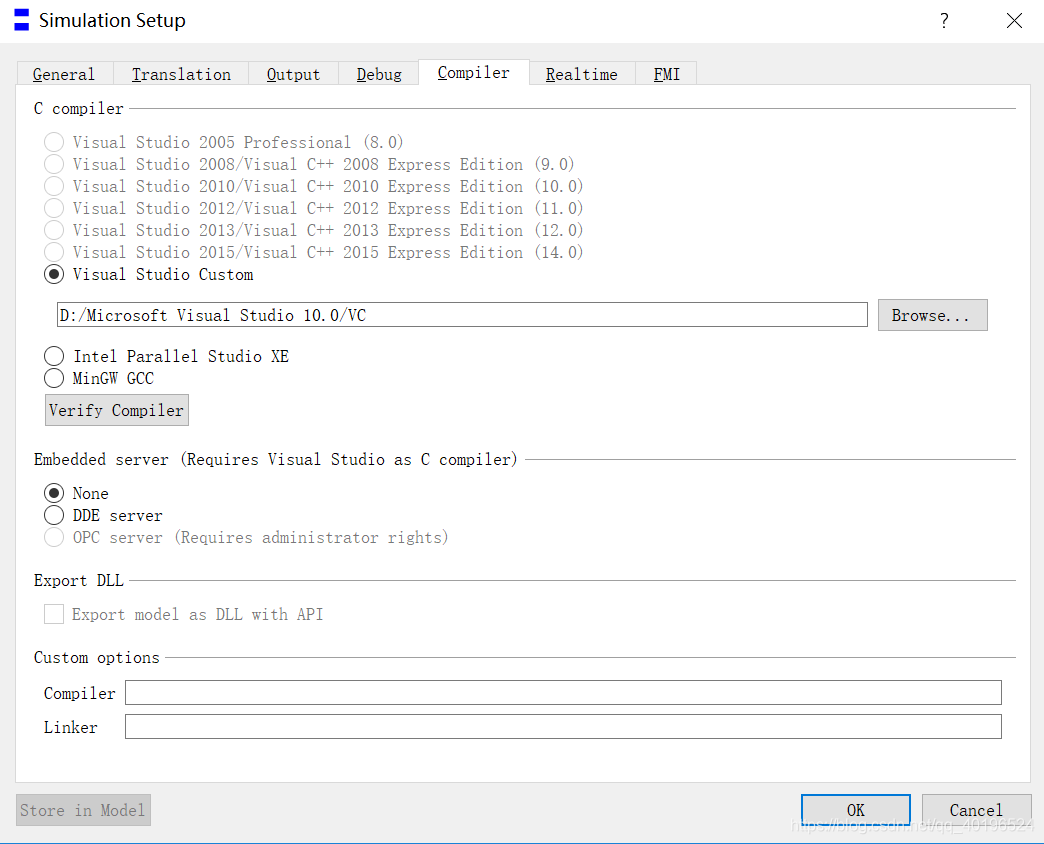Select the Debug tab
The image size is (1044, 844).
[379, 74]
